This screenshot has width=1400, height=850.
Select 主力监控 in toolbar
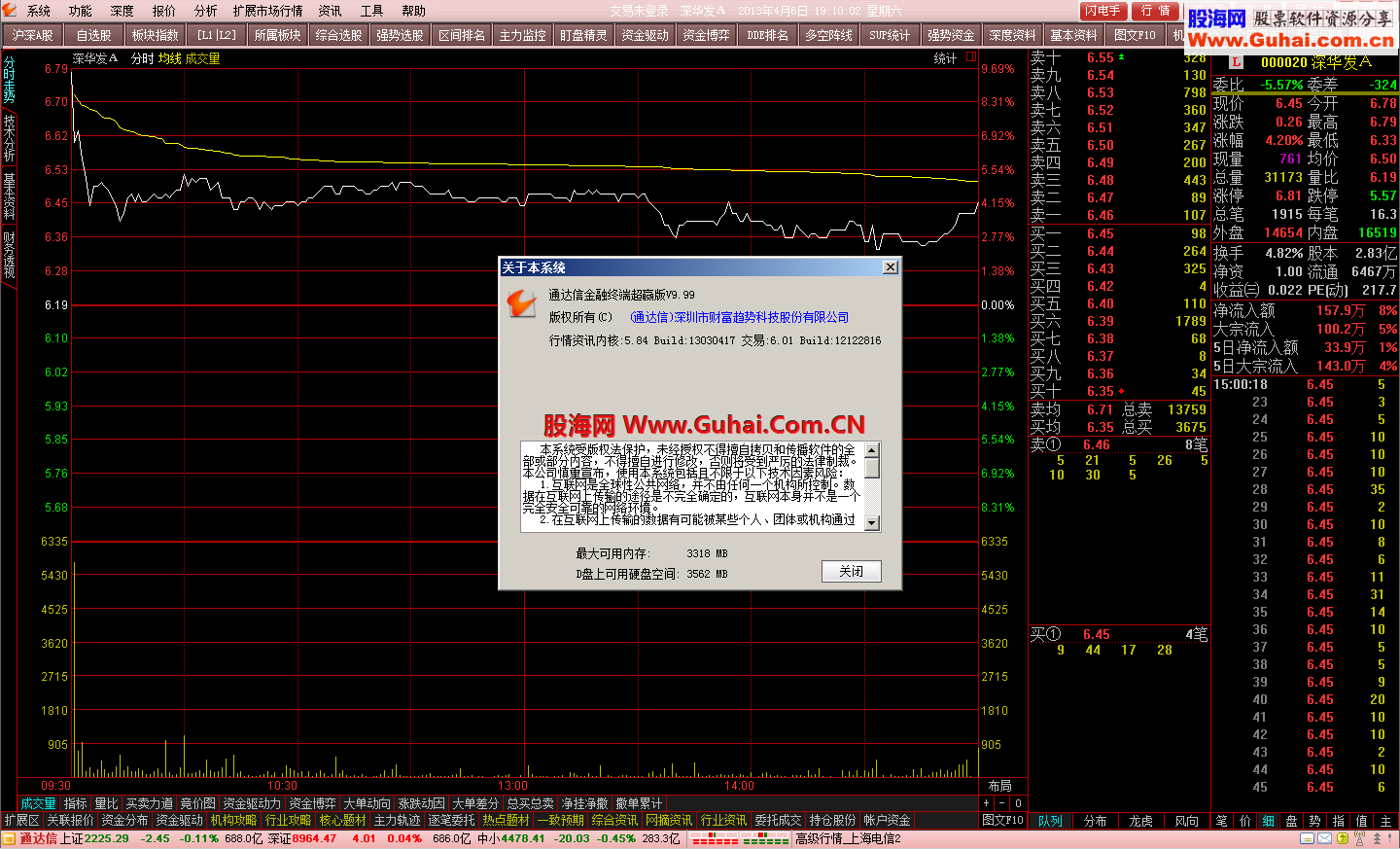pyautogui.click(x=523, y=35)
